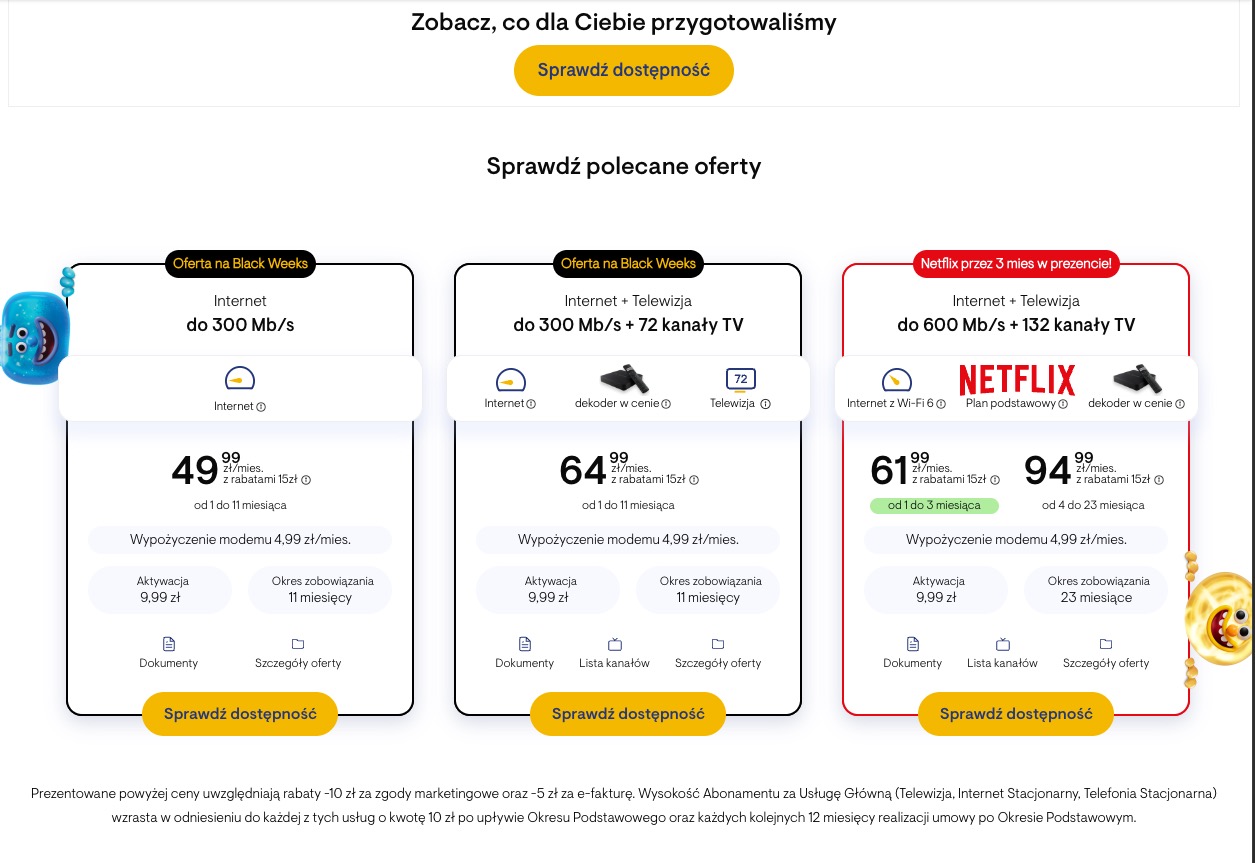This screenshot has width=1255, height=863.
Task: Click info icon beside Internet z Wi-Fi 6
Action: [x=941, y=404]
